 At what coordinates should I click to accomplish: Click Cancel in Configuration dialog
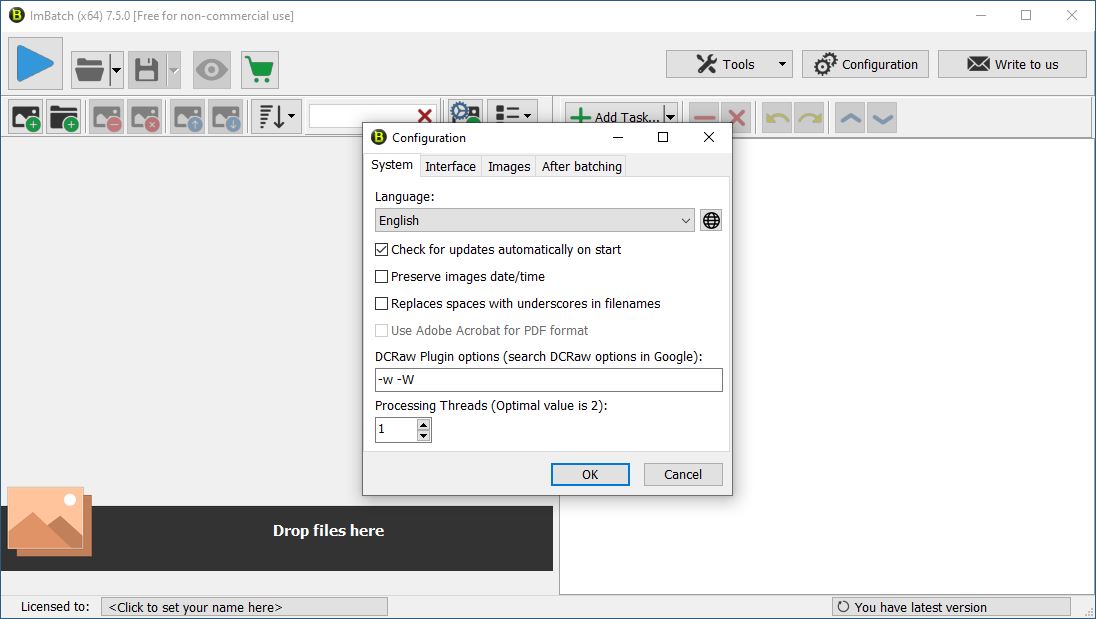pyautogui.click(x=683, y=474)
